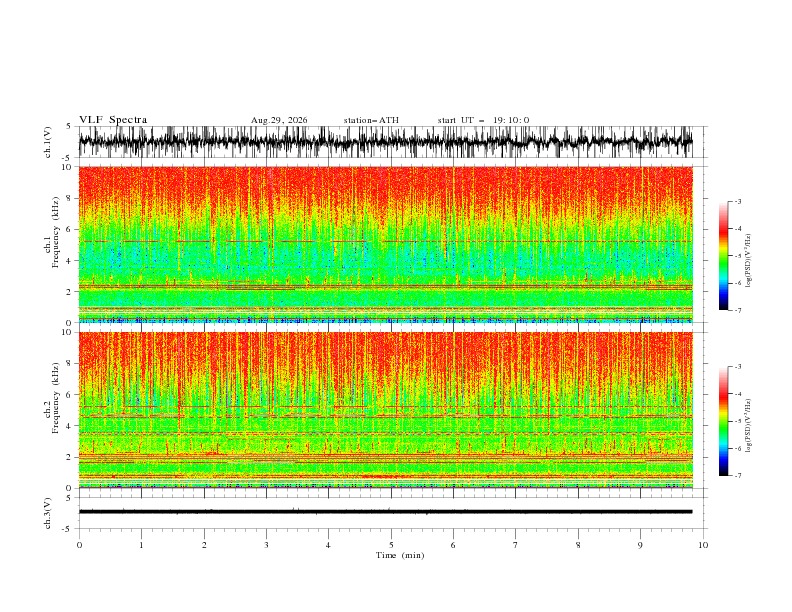Viewport: 792px width, 612px height.
Task: Click the ch.2 Frequency (kHz) axis label
Action: click(52, 410)
